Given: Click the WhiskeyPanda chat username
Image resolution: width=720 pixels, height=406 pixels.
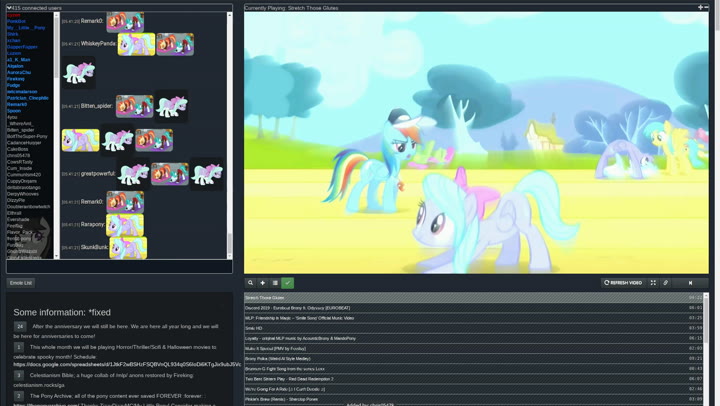Looking at the screenshot, I should [x=98, y=44].
